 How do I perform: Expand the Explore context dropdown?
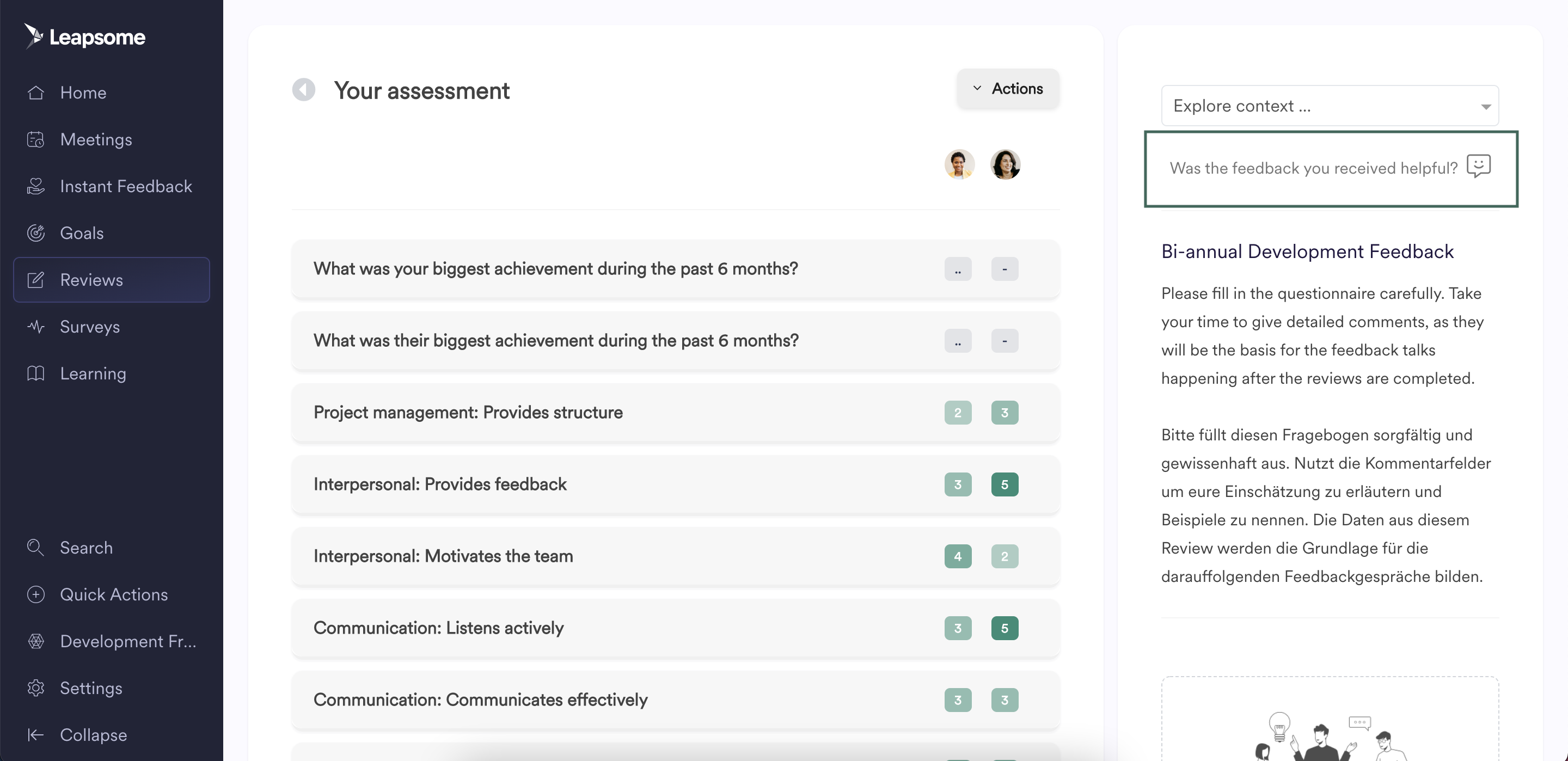(x=1330, y=106)
